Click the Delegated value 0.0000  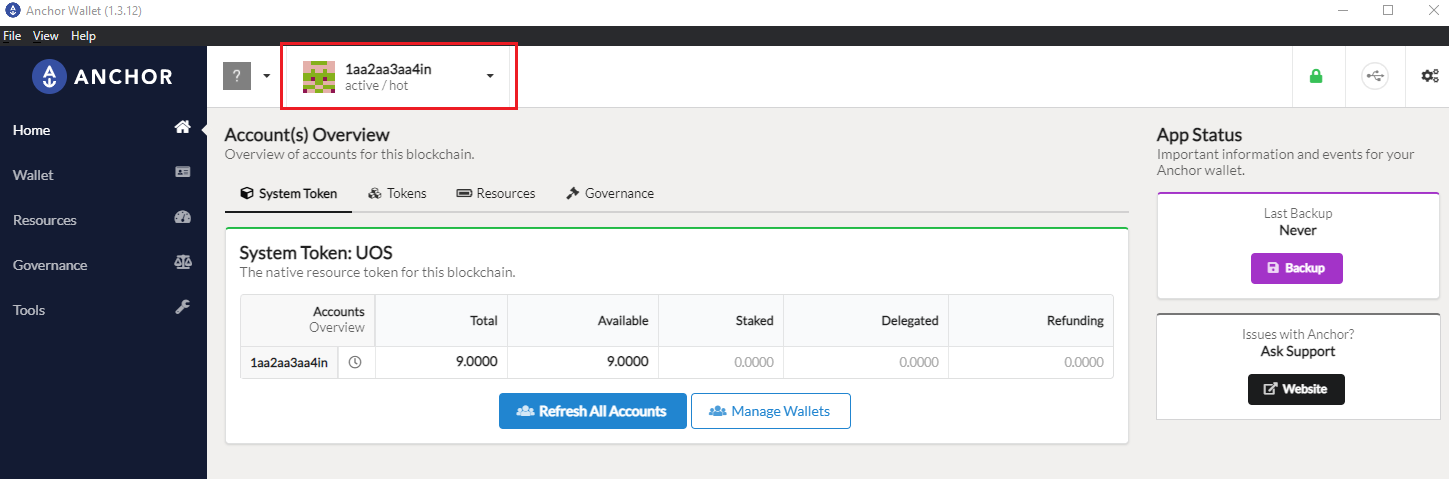(x=919, y=363)
